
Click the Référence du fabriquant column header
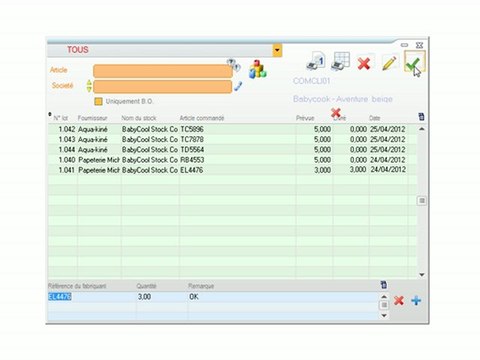point(77,286)
